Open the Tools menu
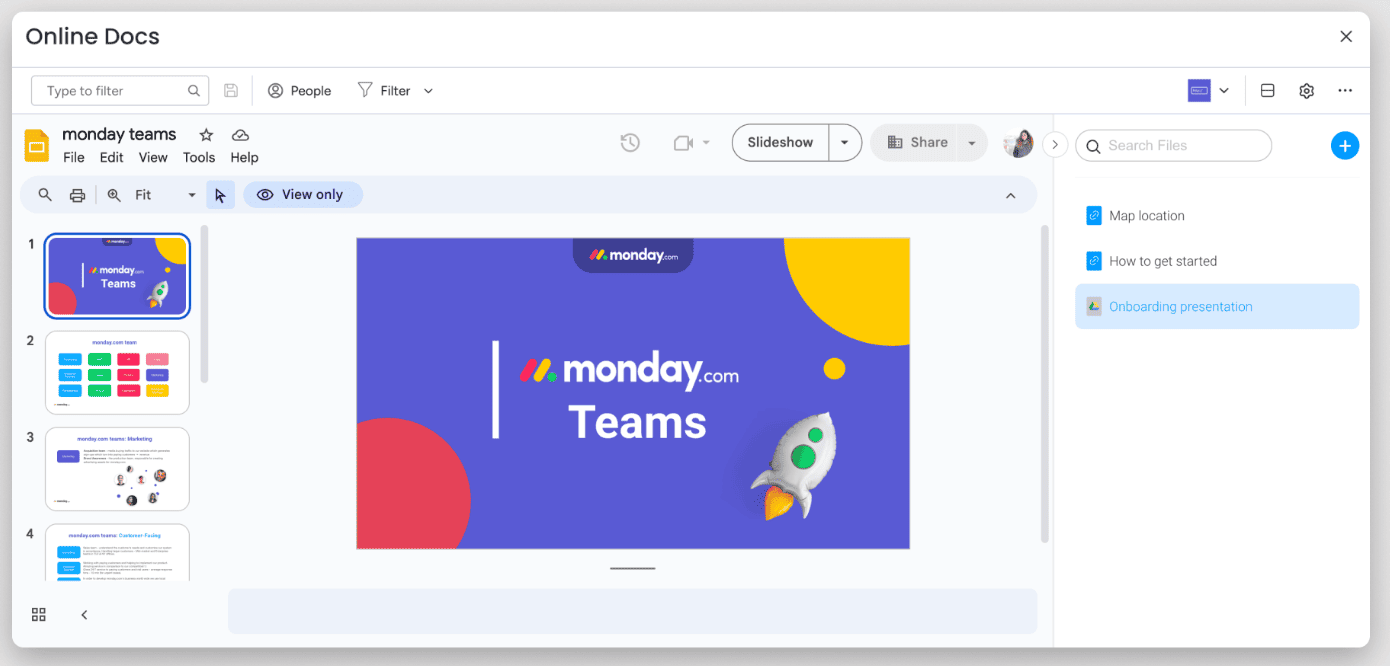The height and width of the screenshot is (666, 1390). [x=199, y=157]
